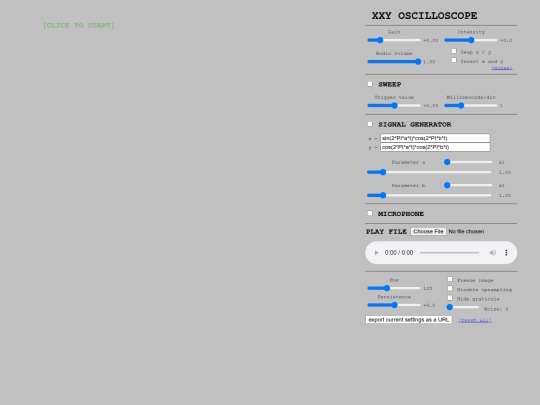
Task: Click the Trigger value slider
Action: (394, 105)
